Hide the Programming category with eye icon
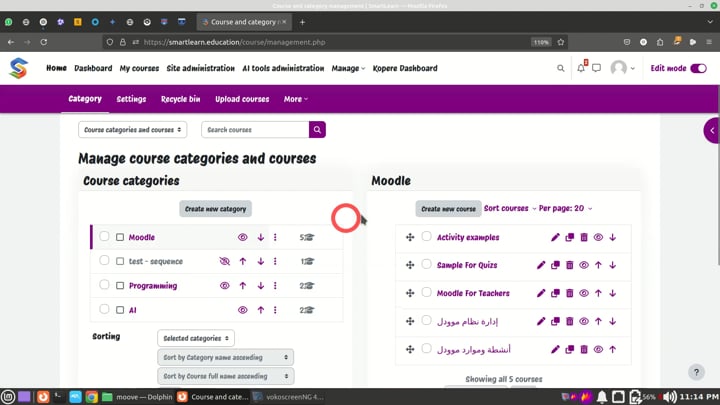Image resolution: width=720 pixels, height=405 pixels. pos(225,286)
